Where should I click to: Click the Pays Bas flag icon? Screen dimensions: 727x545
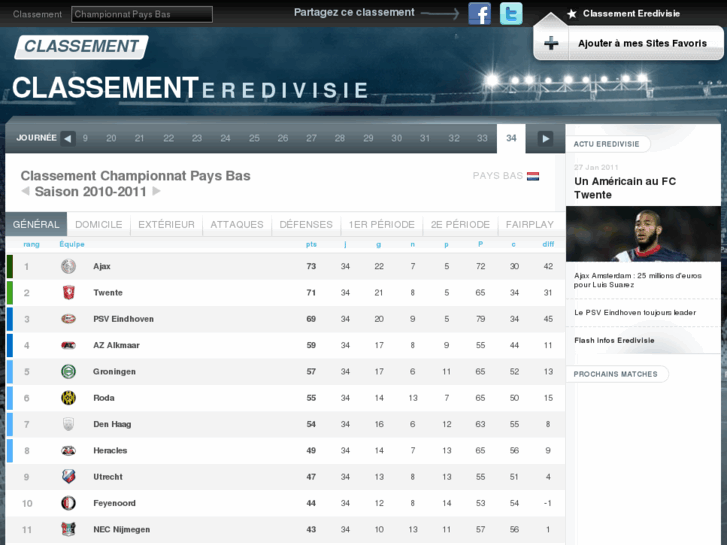[533, 176]
